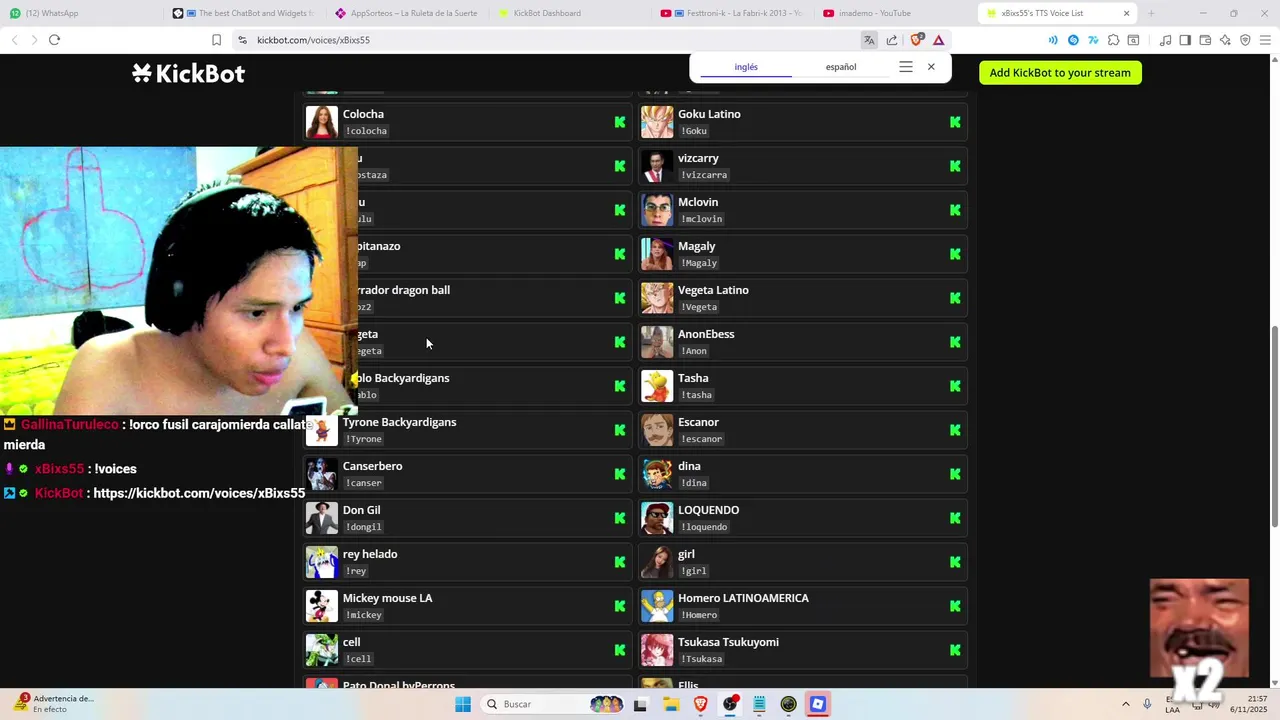Bookmark this page with the bookmark icon
Image resolution: width=1280 pixels, height=720 pixels.
pos(216,40)
